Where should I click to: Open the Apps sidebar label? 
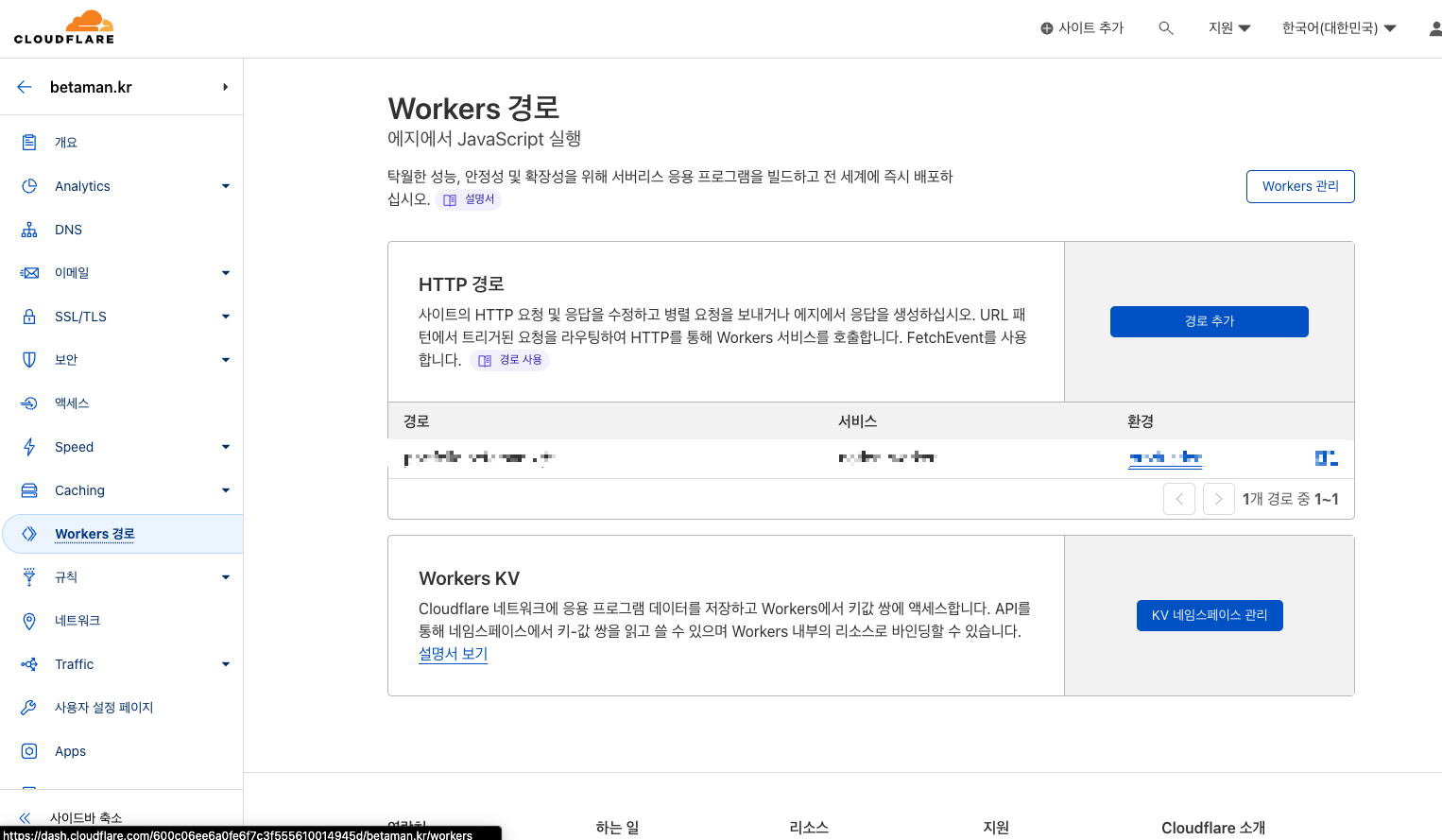(x=70, y=751)
